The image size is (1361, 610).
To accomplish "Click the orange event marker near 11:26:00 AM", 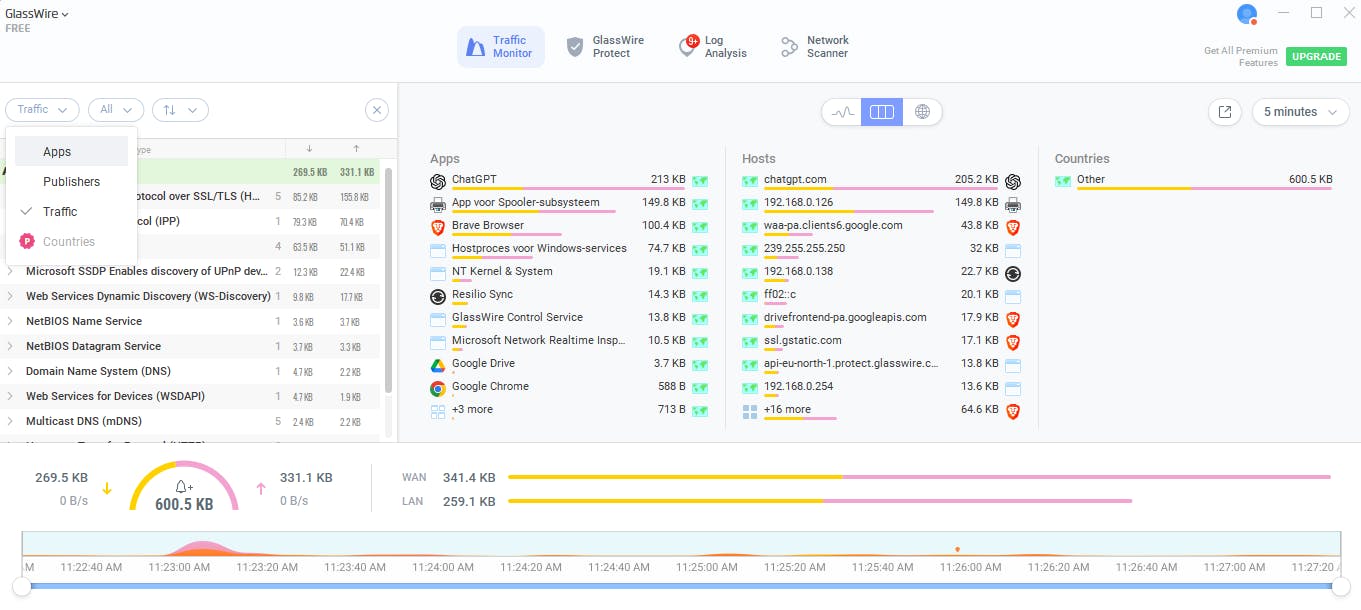I will coord(957,549).
